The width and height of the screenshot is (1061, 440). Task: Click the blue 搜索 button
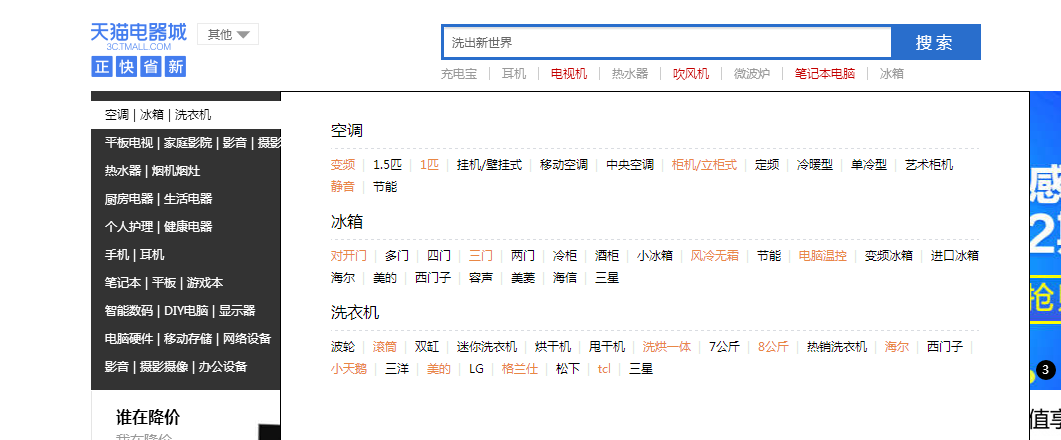tap(934, 43)
